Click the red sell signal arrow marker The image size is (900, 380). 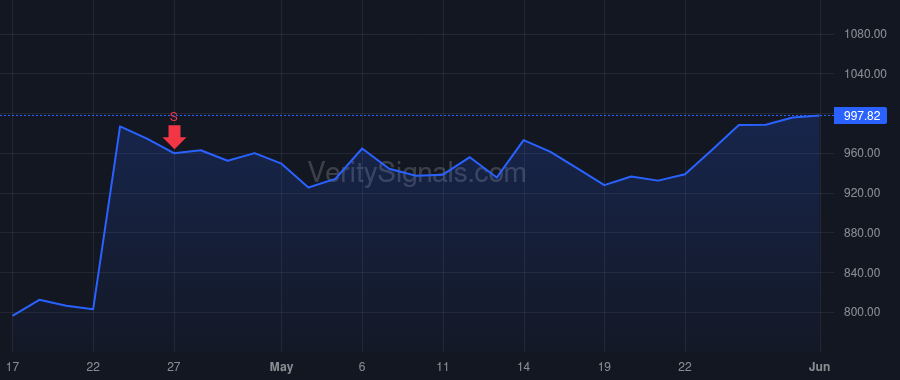[x=174, y=137]
